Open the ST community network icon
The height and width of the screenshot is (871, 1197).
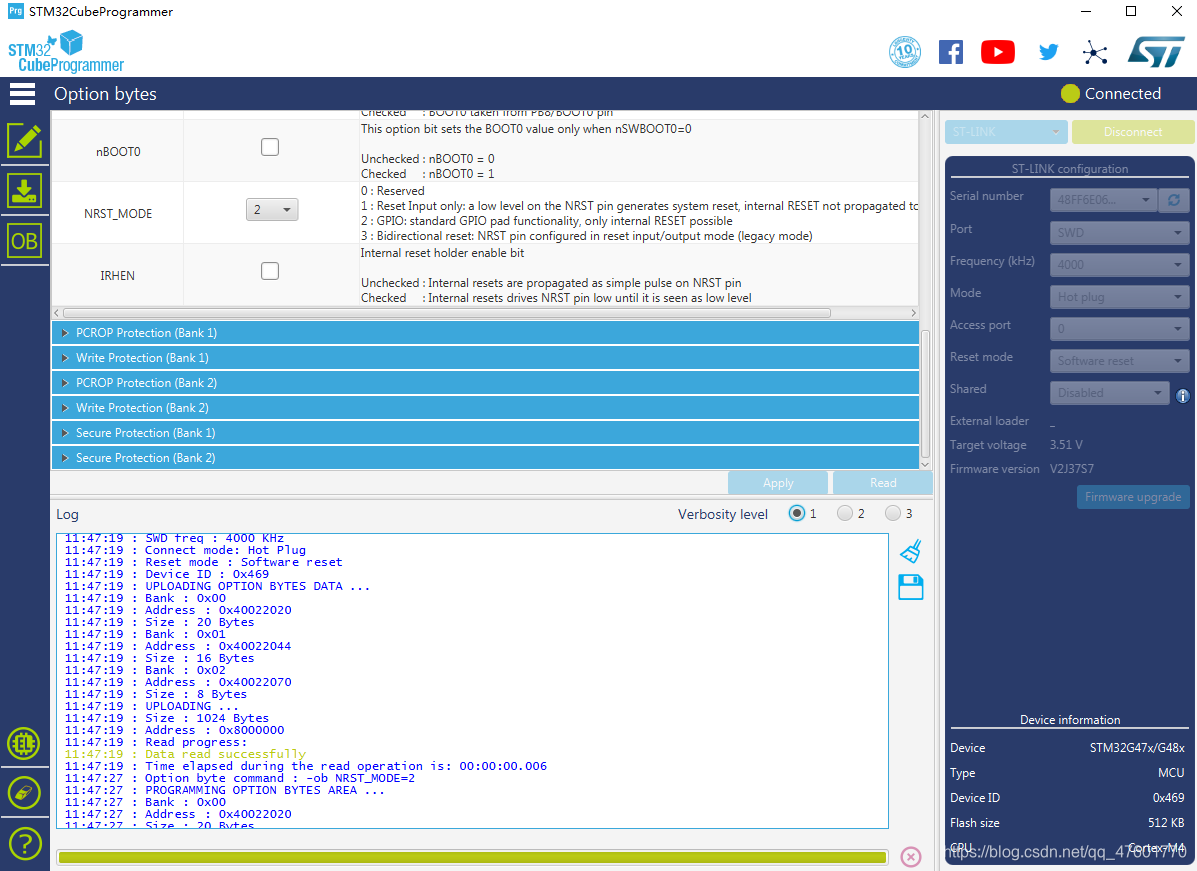pos(1095,53)
